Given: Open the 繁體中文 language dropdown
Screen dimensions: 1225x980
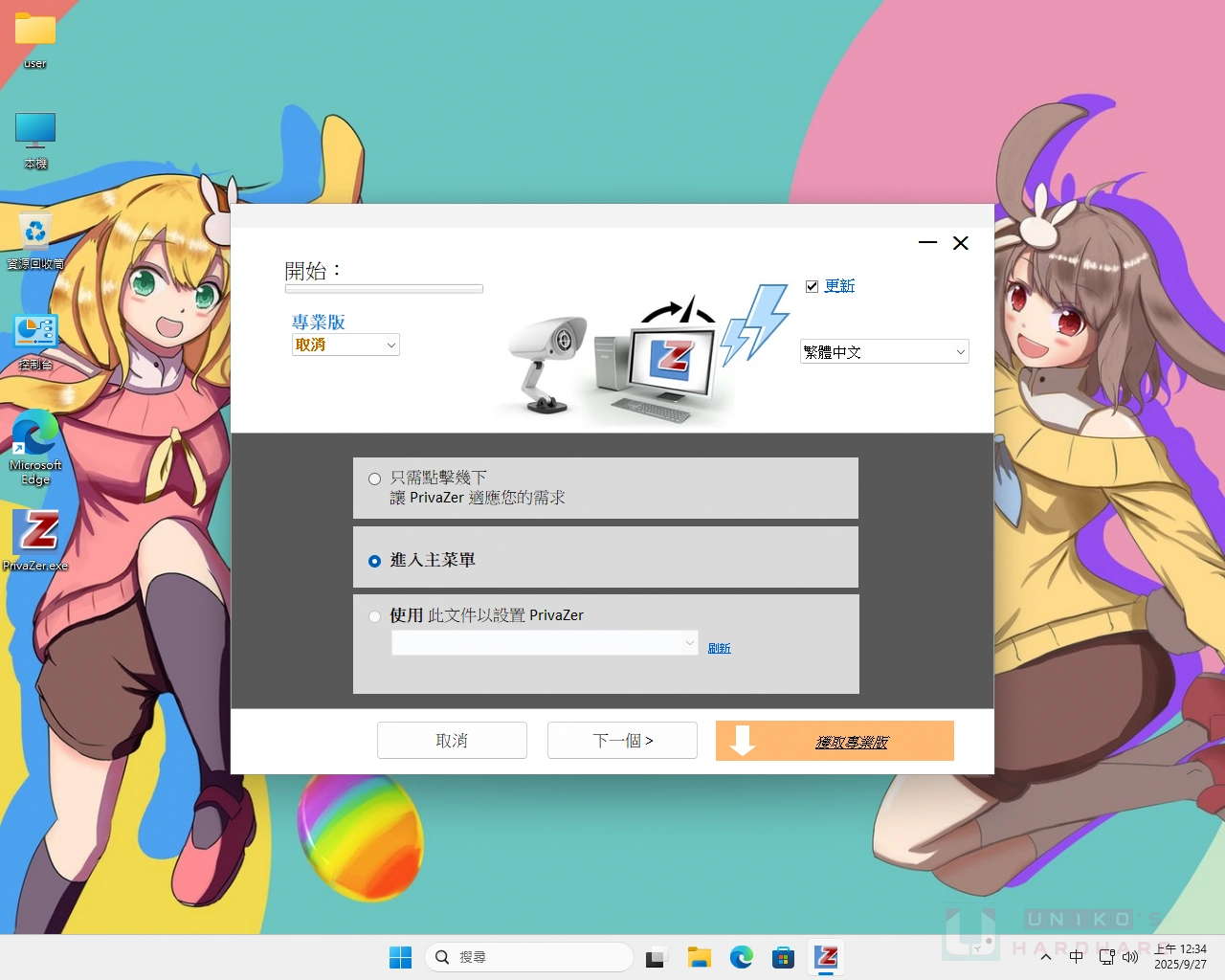Looking at the screenshot, I should 884,351.
